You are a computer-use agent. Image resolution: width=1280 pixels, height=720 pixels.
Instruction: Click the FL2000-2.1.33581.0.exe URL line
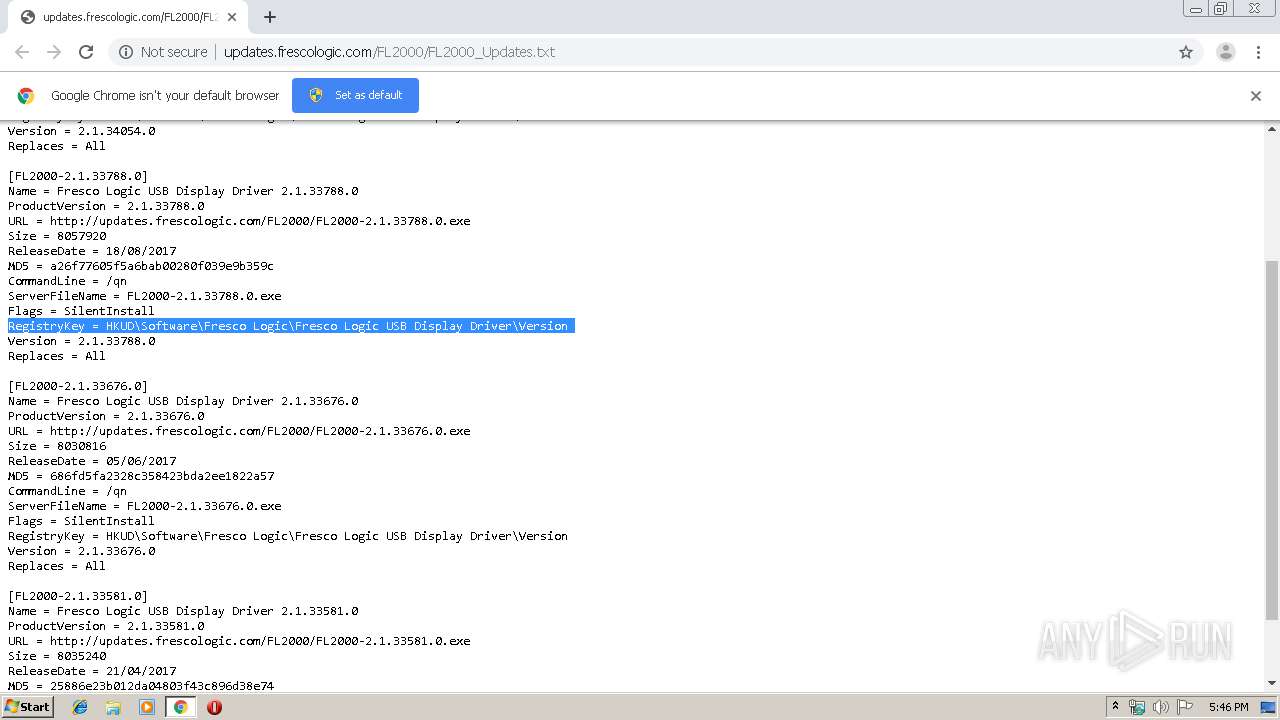click(x=239, y=641)
